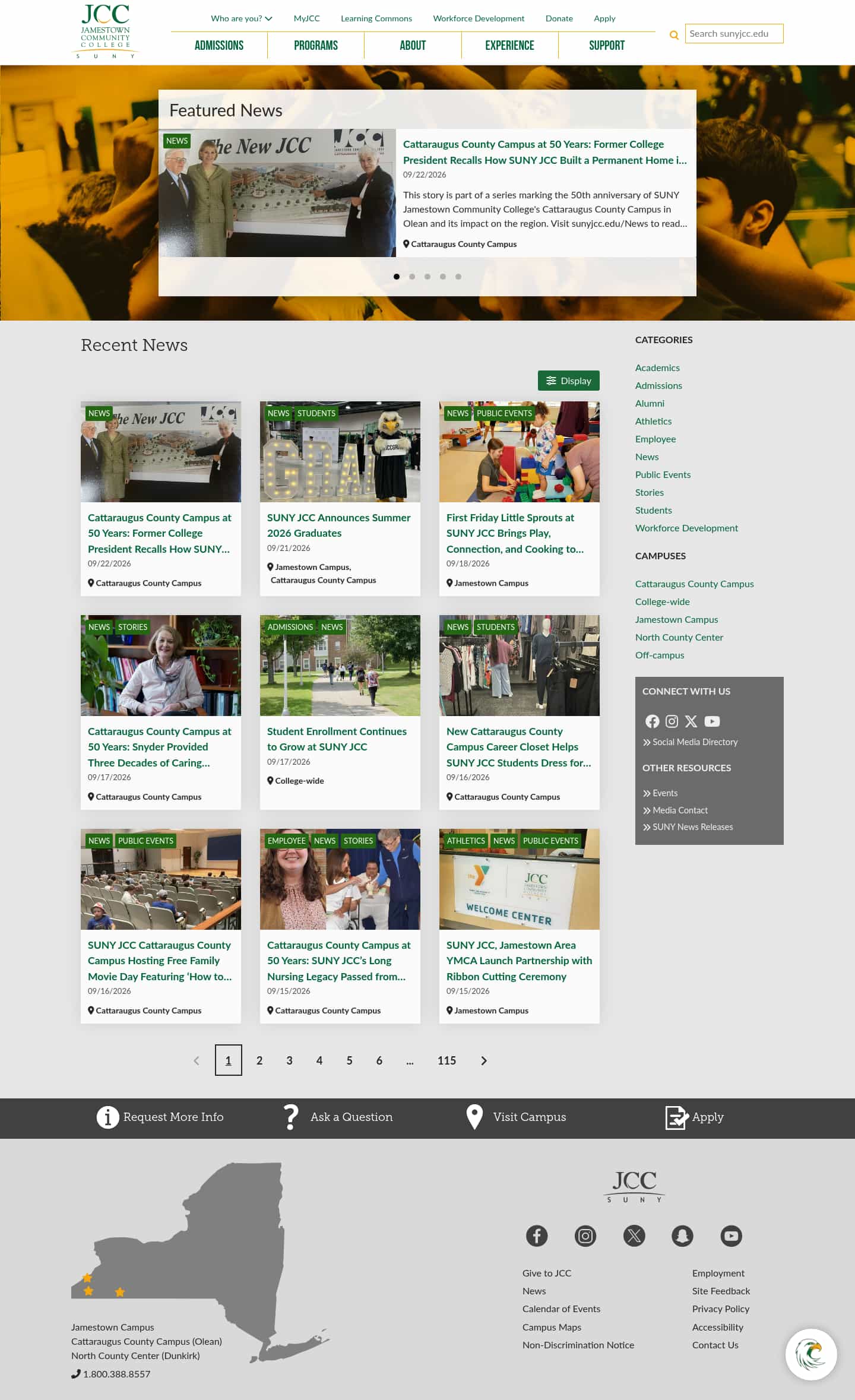Go to page 6 of news
The image size is (855, 1400).
tap(379, 1060)
